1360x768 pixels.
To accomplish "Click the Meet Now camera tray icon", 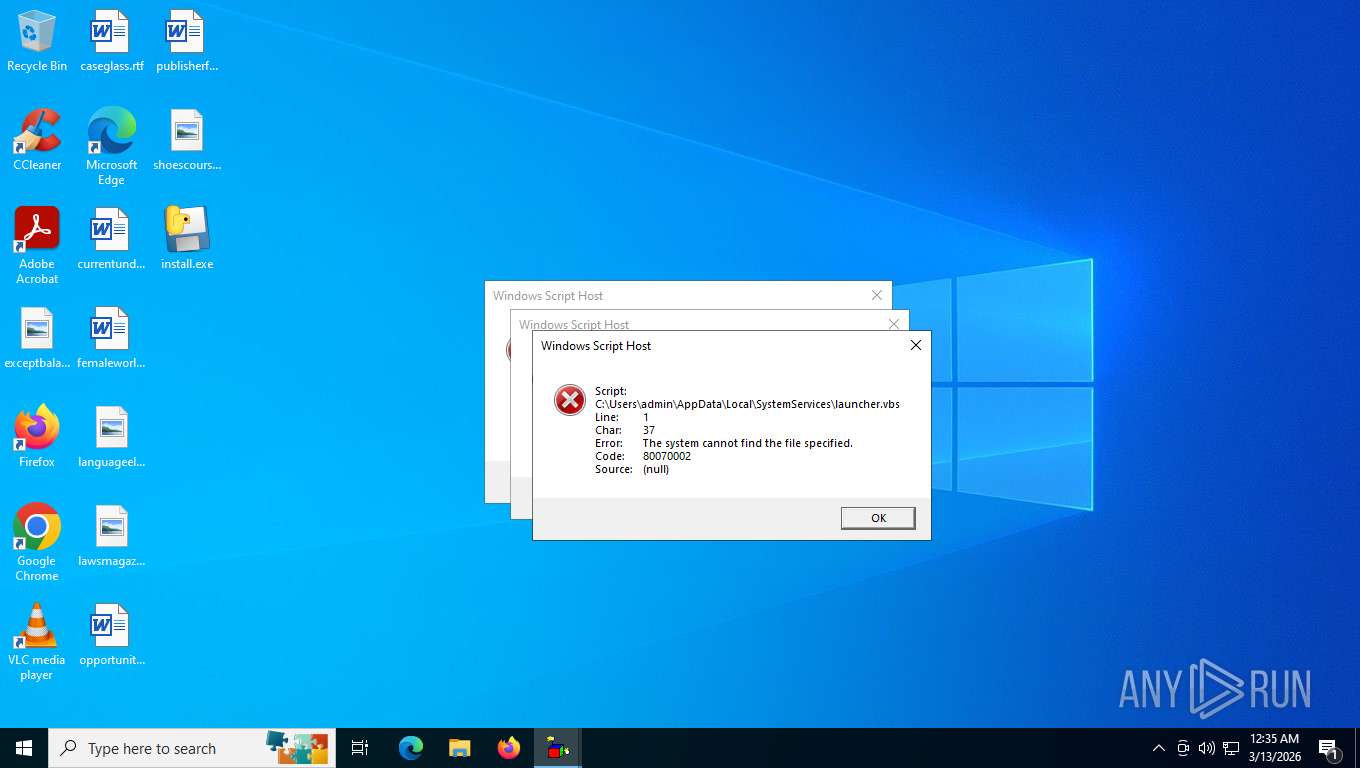I will pyautogui.click(x=1183, y=748).
